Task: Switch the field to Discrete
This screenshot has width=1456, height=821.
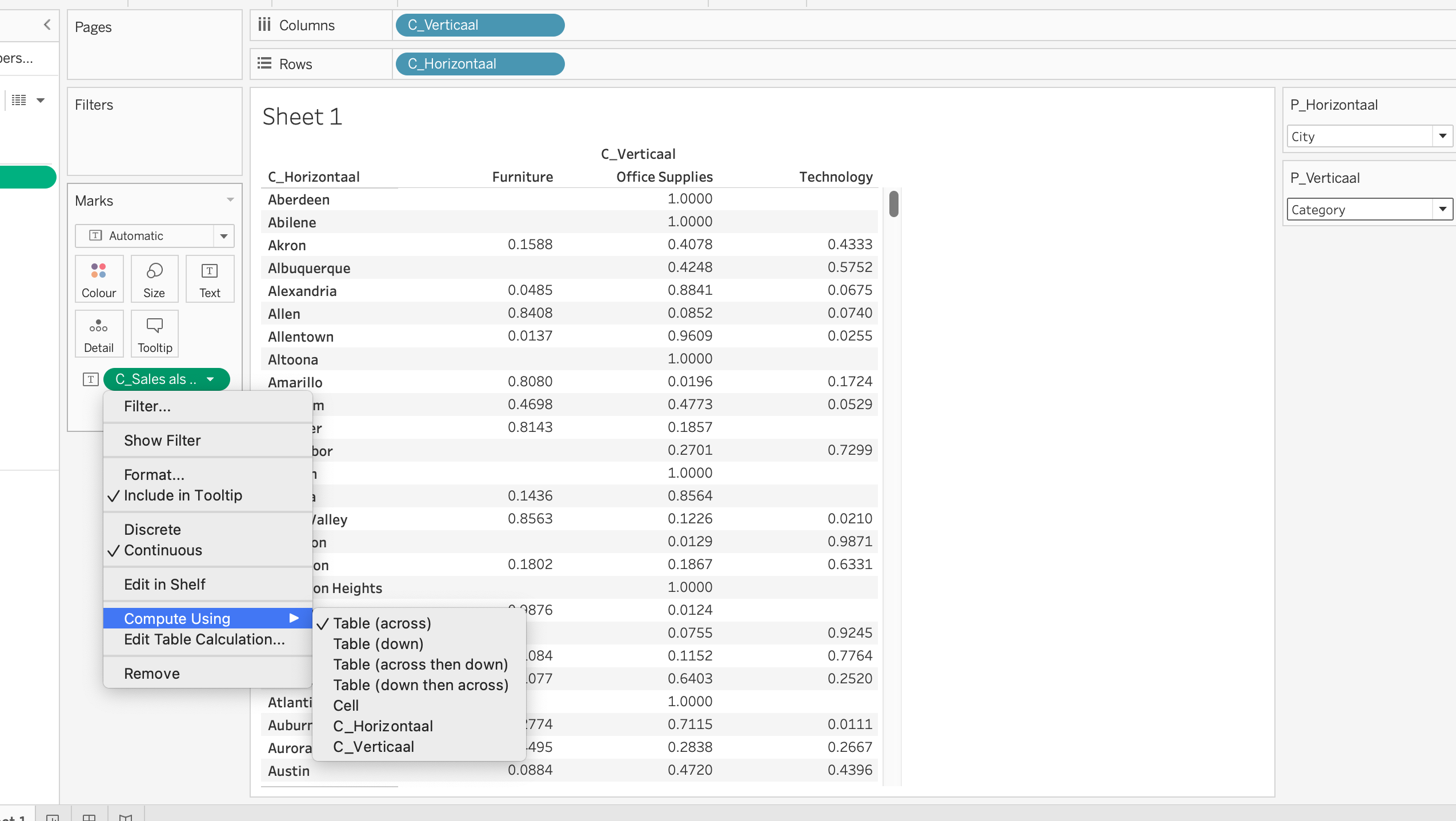Action: [153, 530]
